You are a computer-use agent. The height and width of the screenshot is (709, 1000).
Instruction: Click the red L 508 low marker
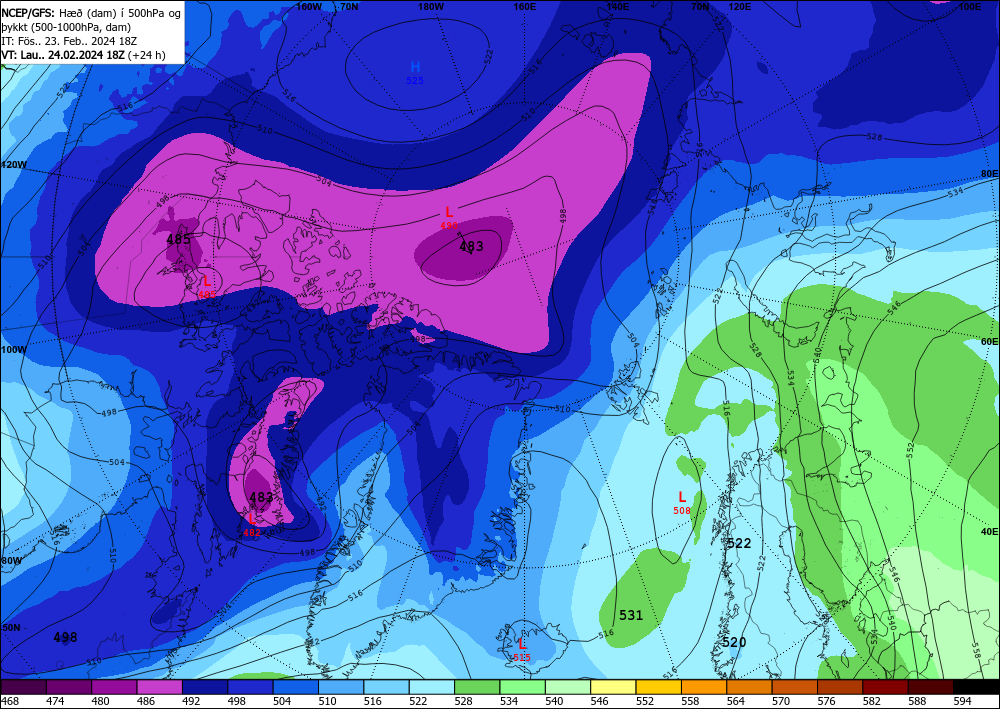coord(682,502)
